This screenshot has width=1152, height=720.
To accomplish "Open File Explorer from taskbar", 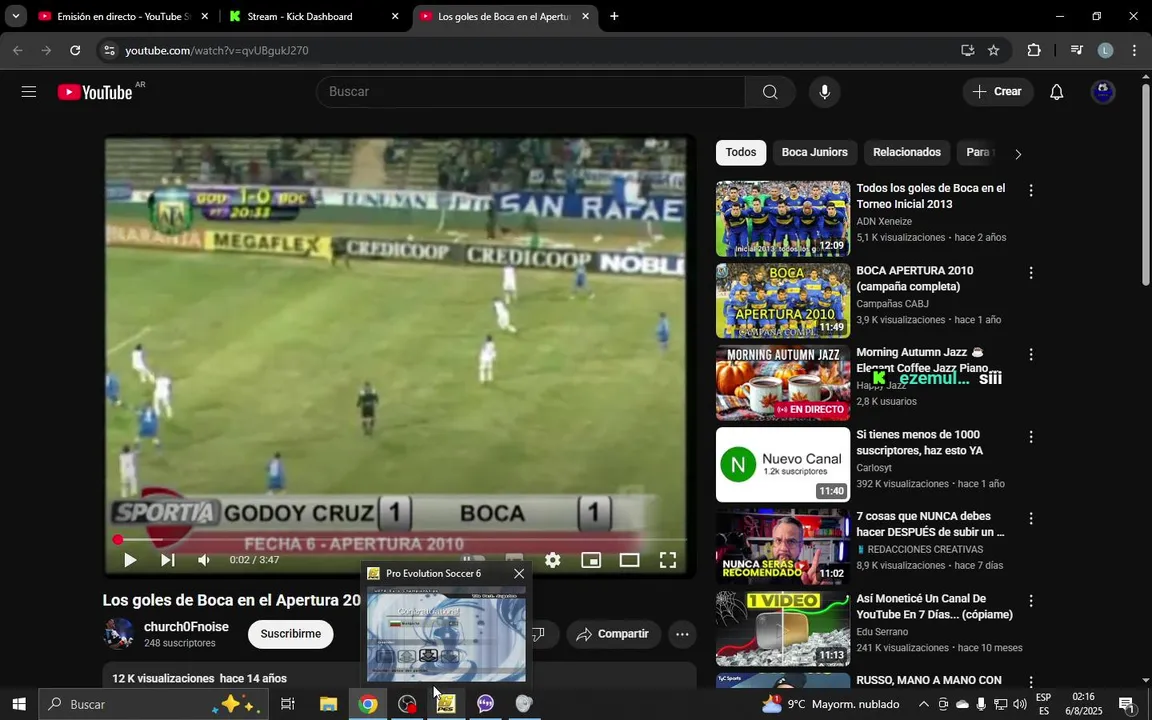I will (x=328, y=704).
